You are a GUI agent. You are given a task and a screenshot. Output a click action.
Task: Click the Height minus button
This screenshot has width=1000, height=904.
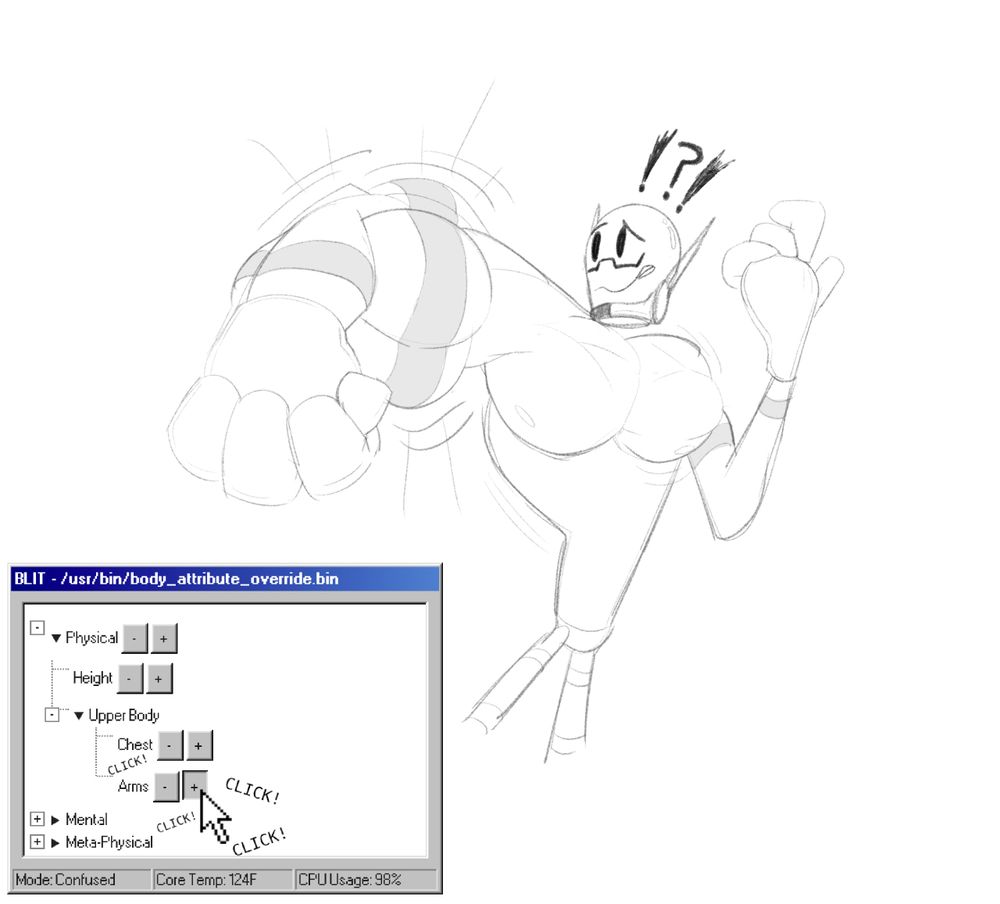(129, 679)
